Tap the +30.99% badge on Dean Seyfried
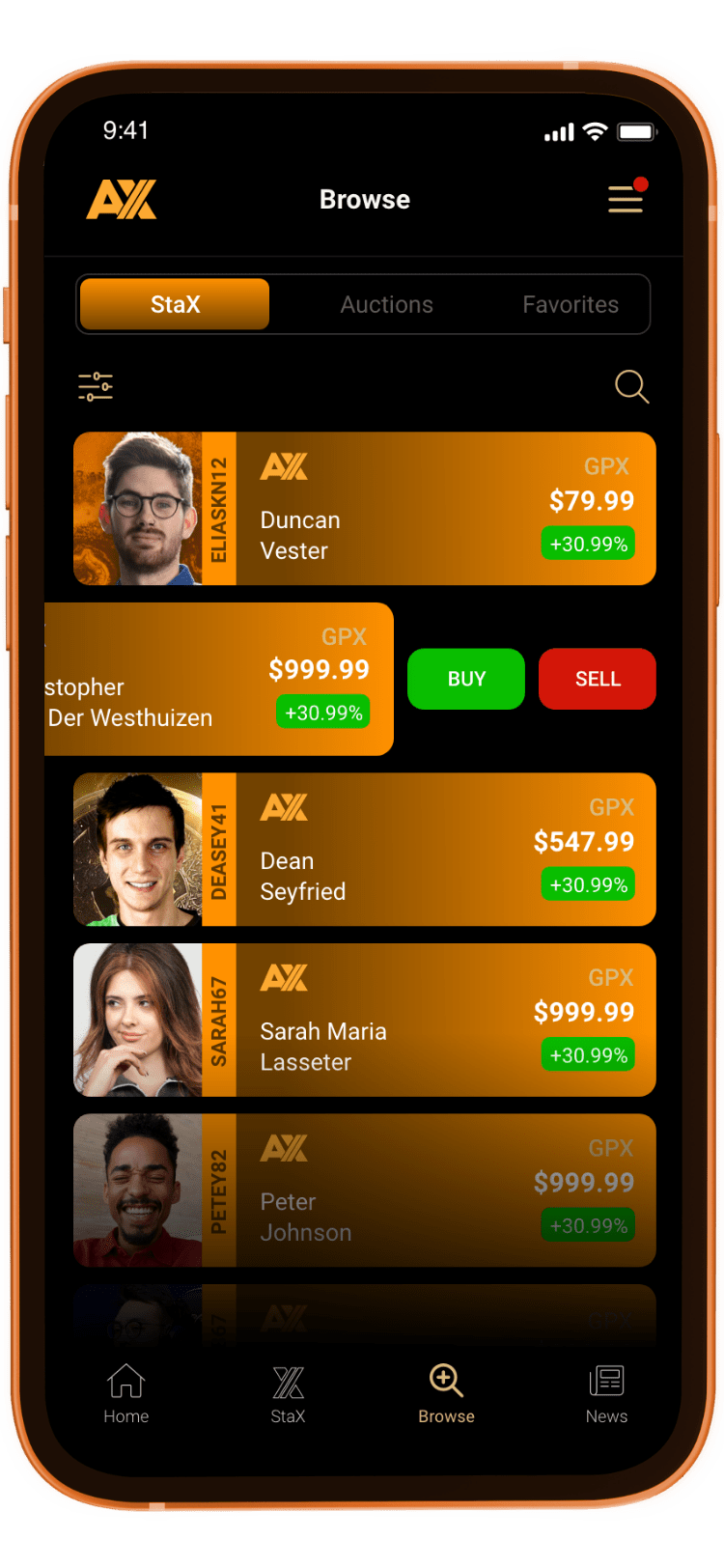 pyautogui.click(x=588, y=884)
